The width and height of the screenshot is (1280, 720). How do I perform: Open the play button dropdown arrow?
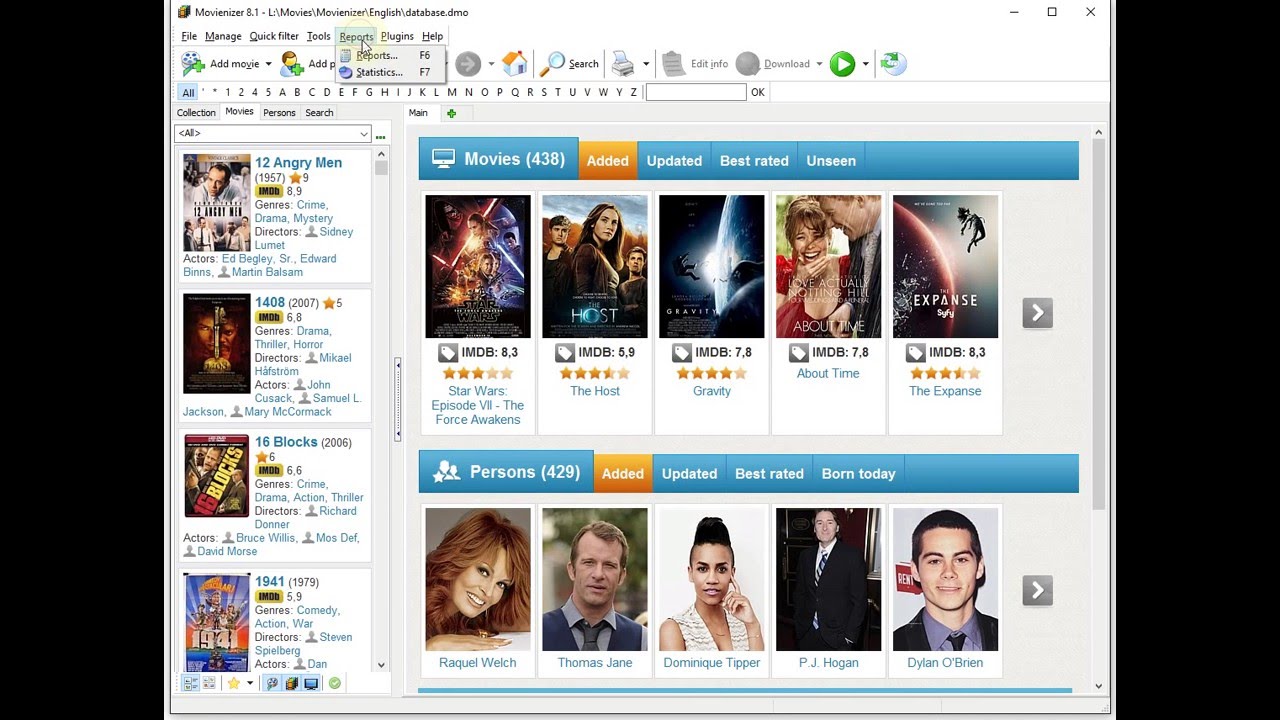point(866,64)
